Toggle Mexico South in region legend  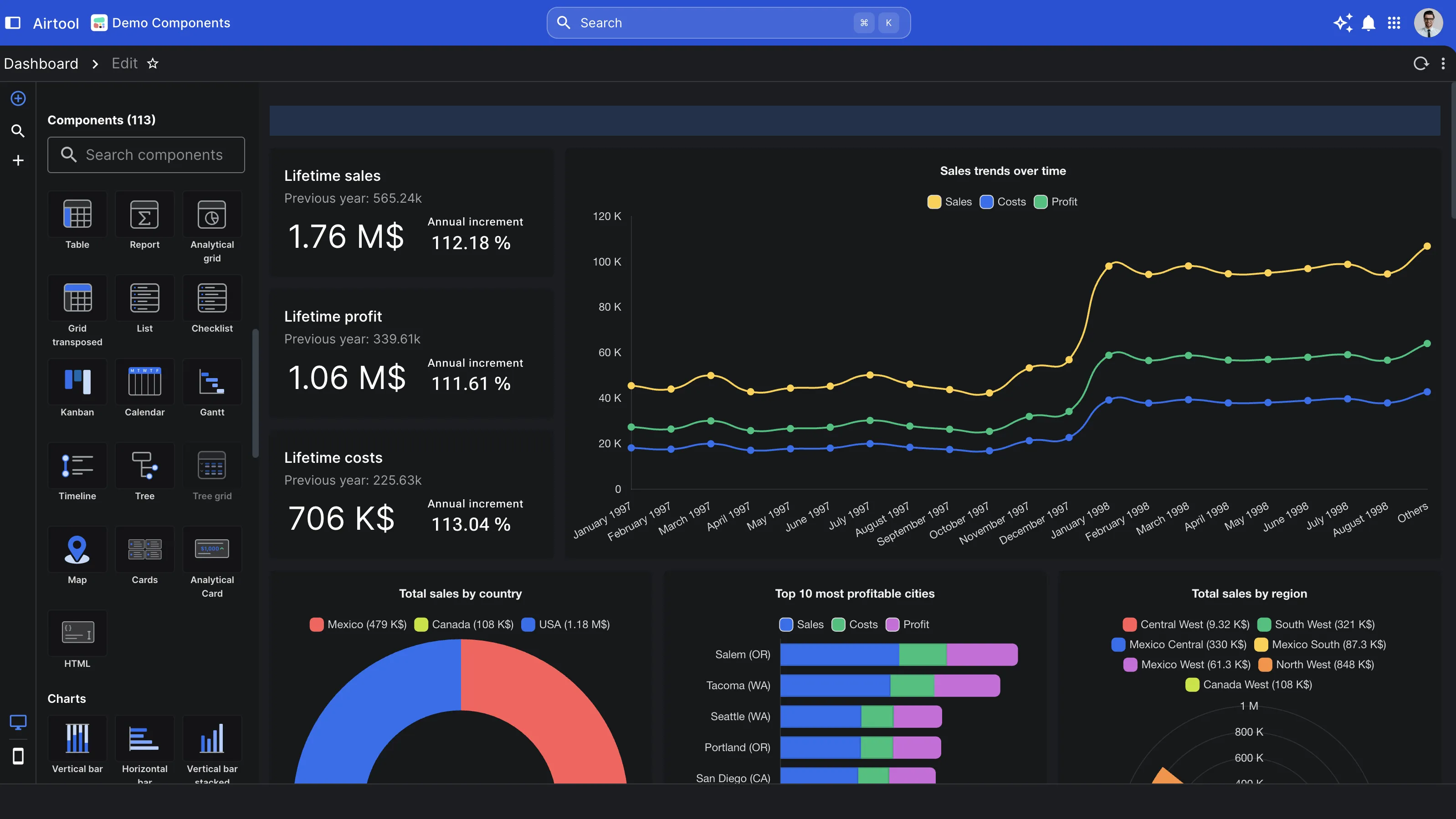[x=1320, y=645]
